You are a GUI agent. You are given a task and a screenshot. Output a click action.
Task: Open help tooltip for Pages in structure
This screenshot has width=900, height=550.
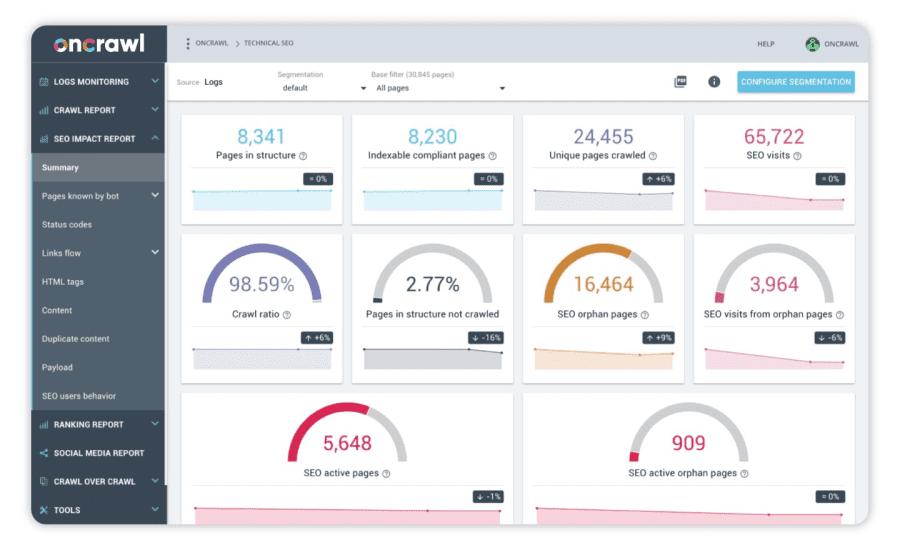pos(303,156)
